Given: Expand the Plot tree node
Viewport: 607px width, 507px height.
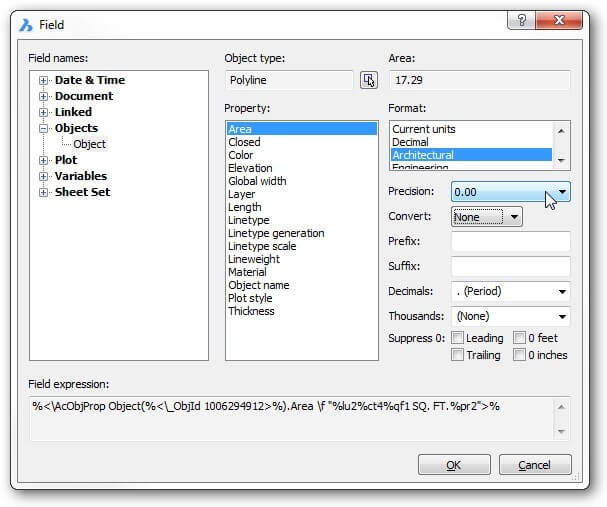Looking at the screenshot, I should 43,160.
